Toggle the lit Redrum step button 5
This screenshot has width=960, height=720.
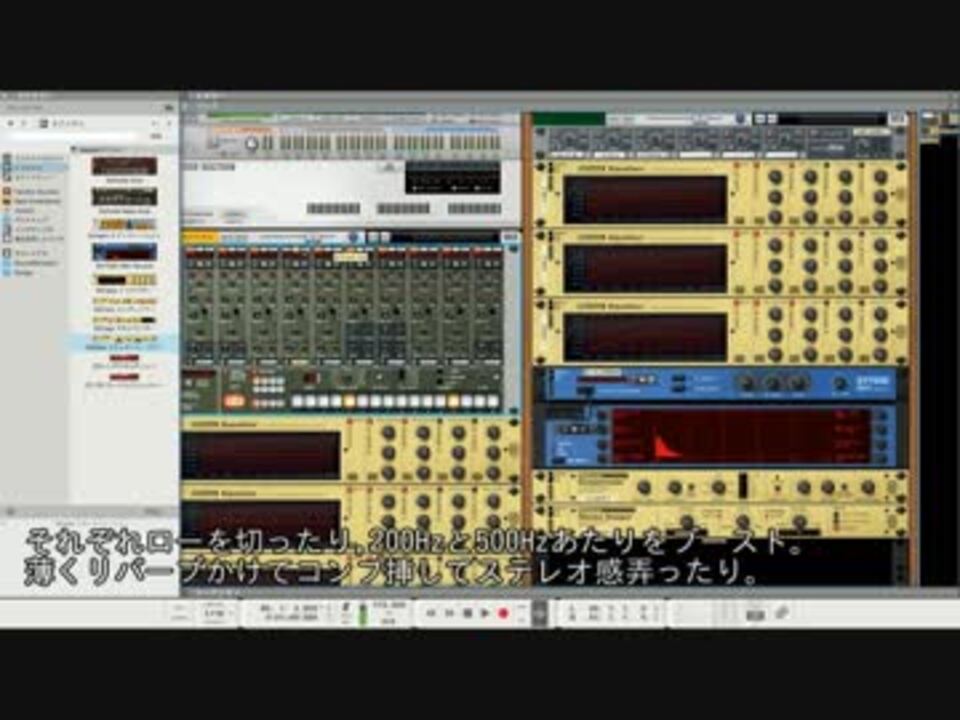click(x=350, y=402)
